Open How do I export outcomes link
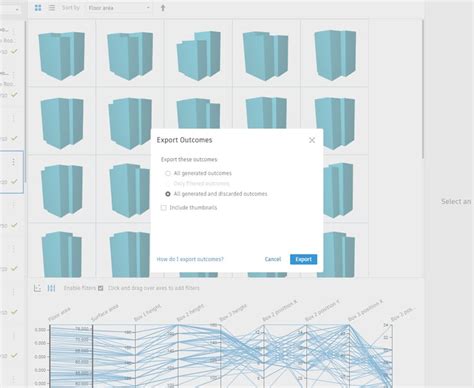This screenshot has width=474, height=388. coord(190,259)
